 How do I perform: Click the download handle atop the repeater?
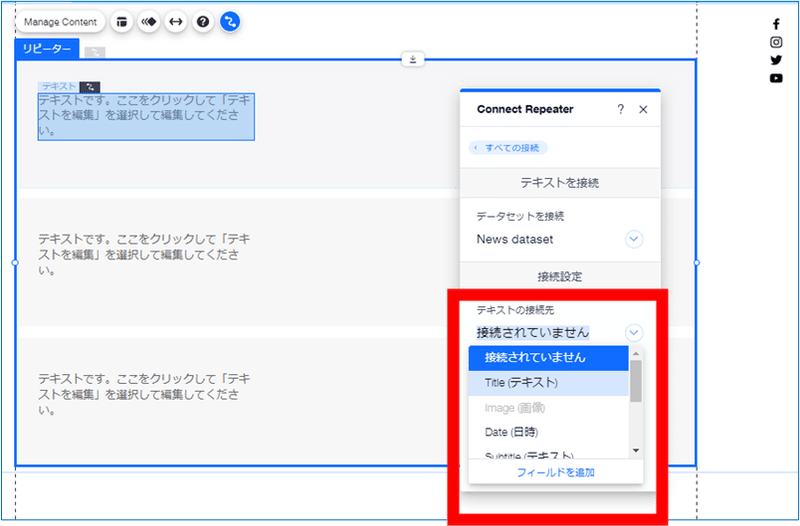coord(413,59)
